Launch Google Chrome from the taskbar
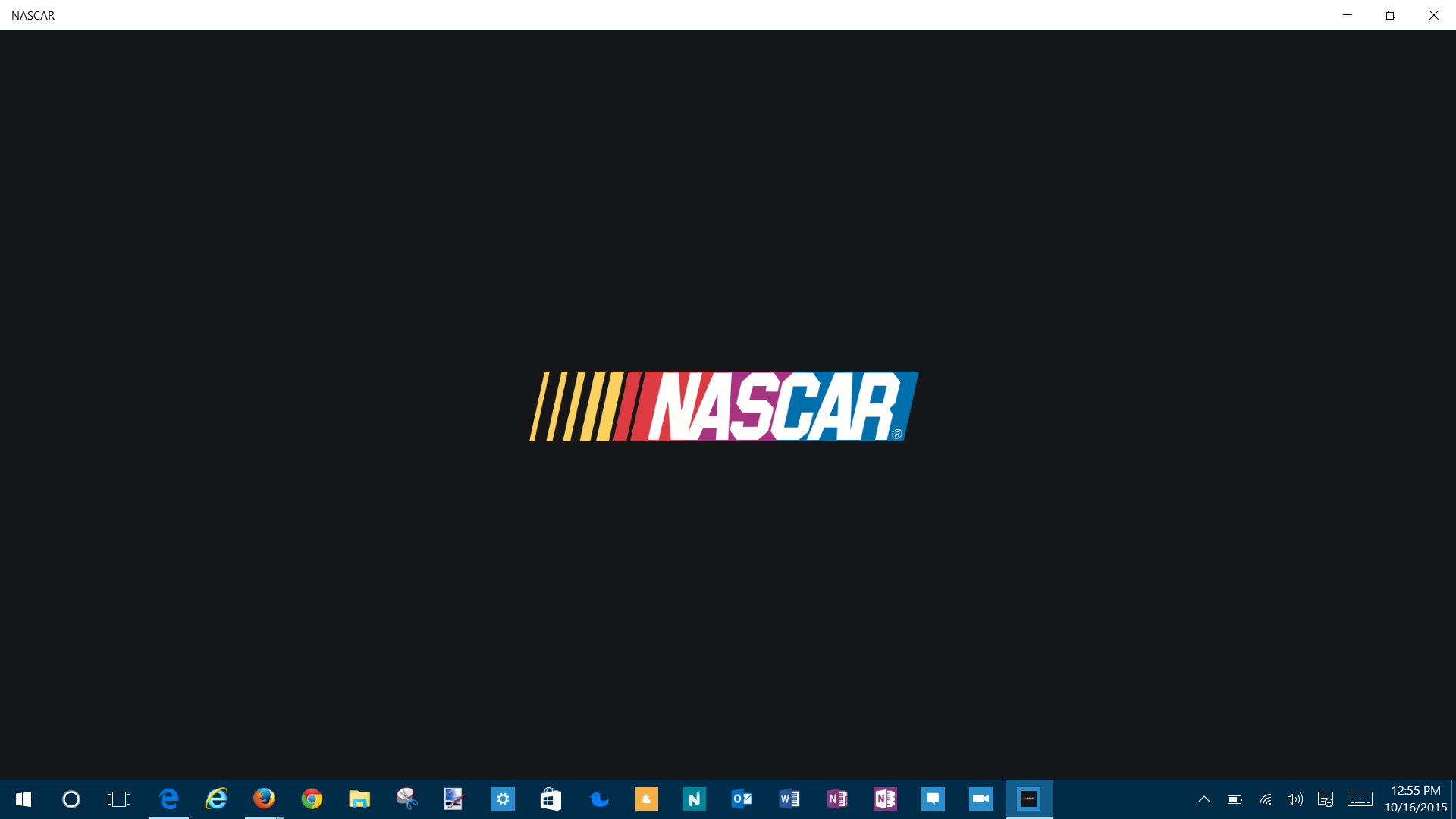1456x819 pixels. (312, 799)
